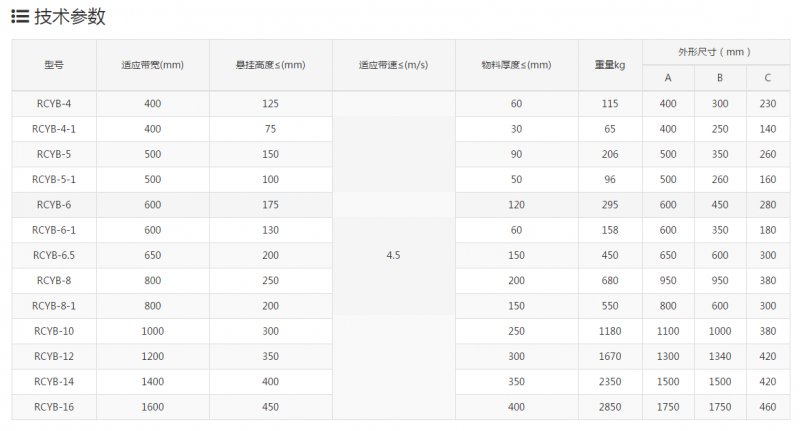Select the 技术参数 section title

pos(70,16)
